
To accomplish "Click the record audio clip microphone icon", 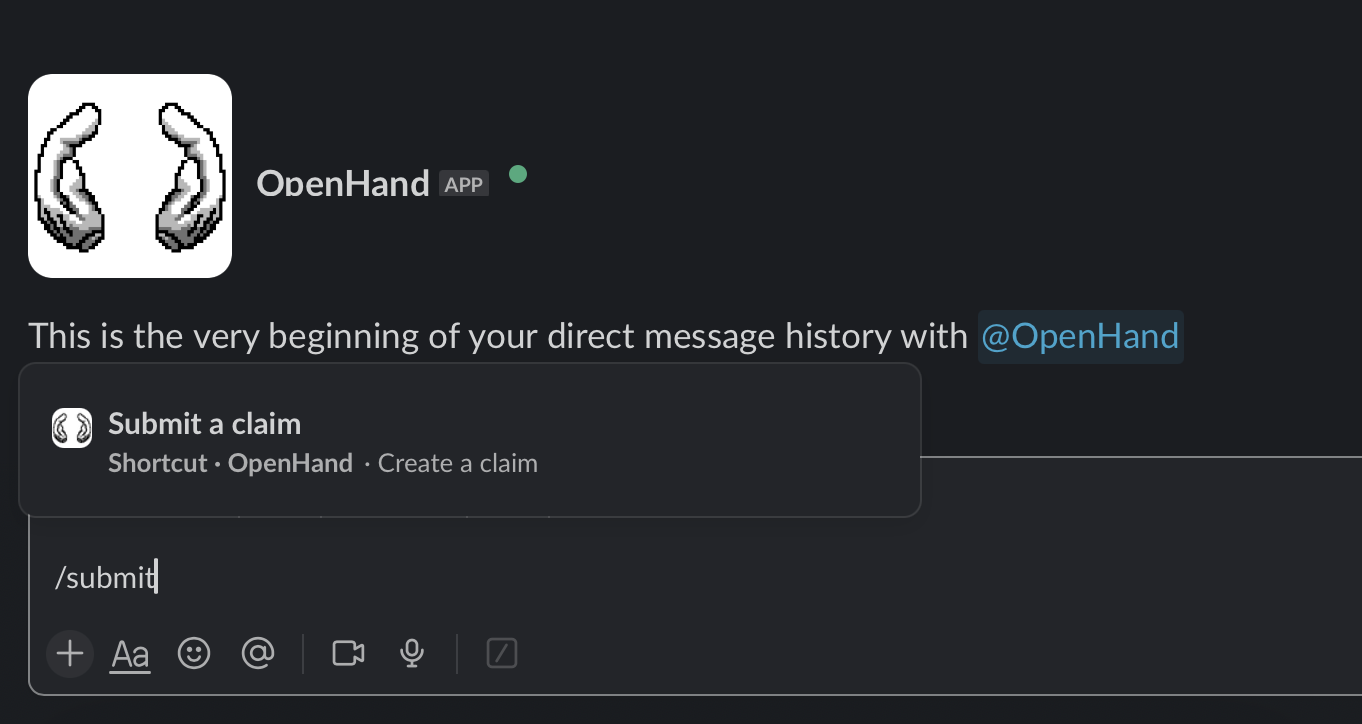I will pyautogui.click(x=412, y=653).
